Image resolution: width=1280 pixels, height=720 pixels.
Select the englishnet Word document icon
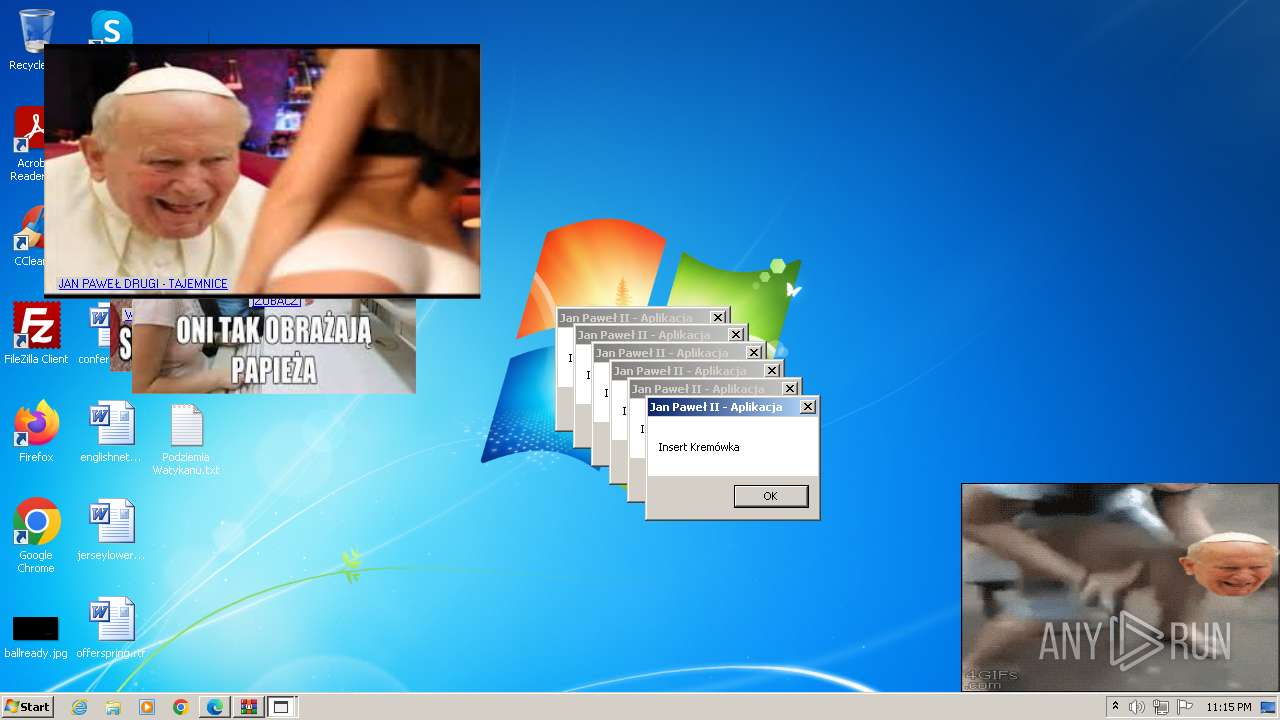tap(111, 432)
